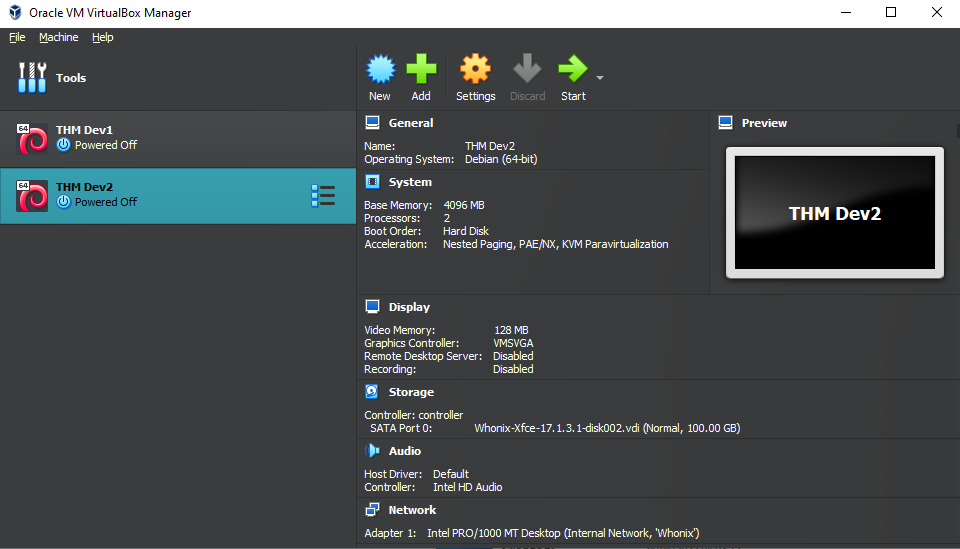Click the VirtualBox title bar logo

click(15, 13)
